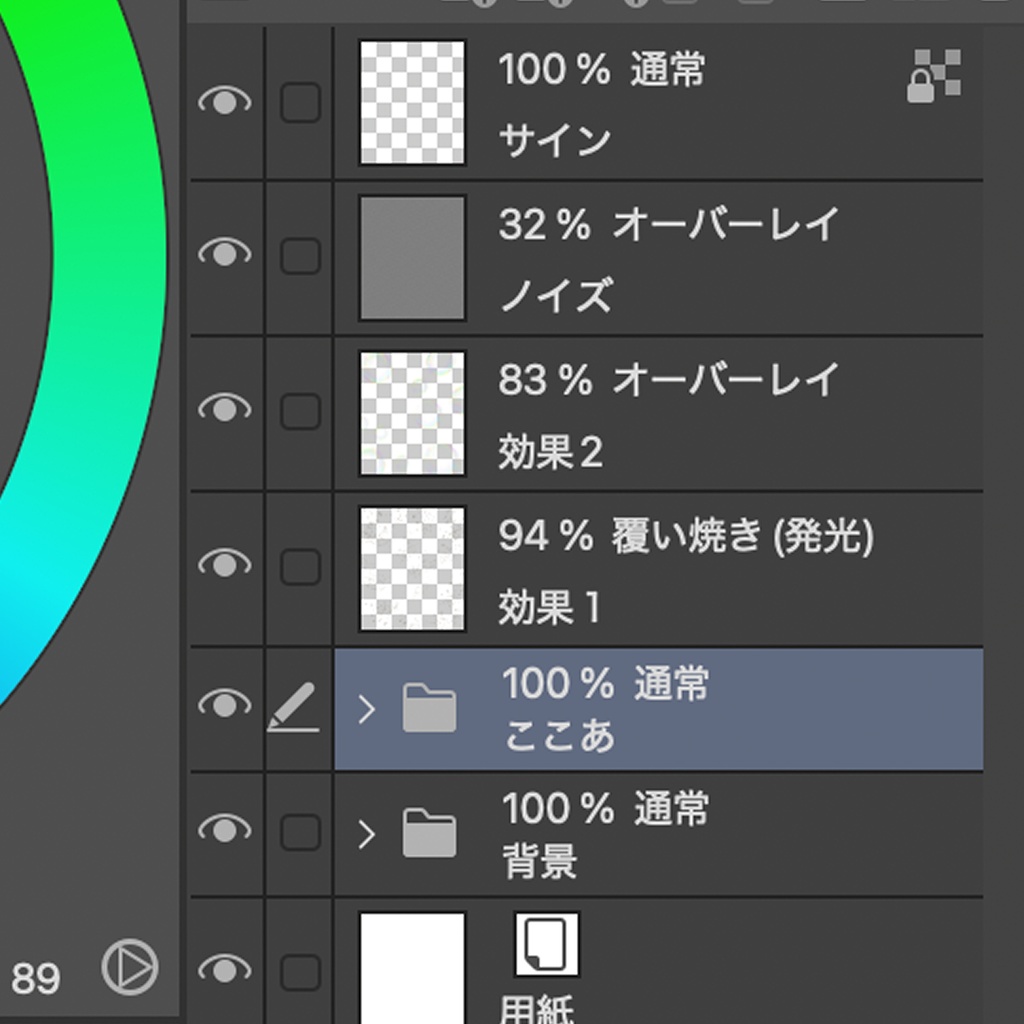This screenshot has width=1024, height=1024.
Task: Click the paper icon on 用紙 layer
Action: point(547,944)
